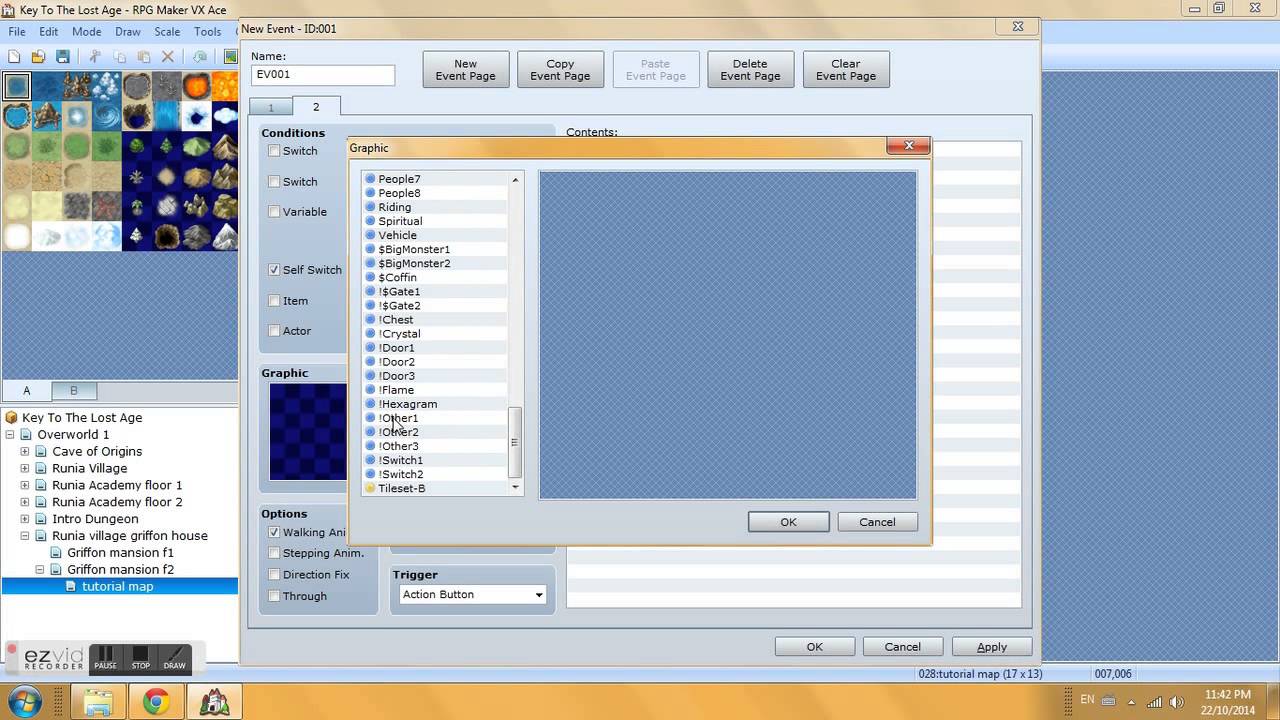This screenshot has width=1280, height=720.
Task: Enable the Through option checkbox
Action: pyautogui.click(x=274, y=596)
